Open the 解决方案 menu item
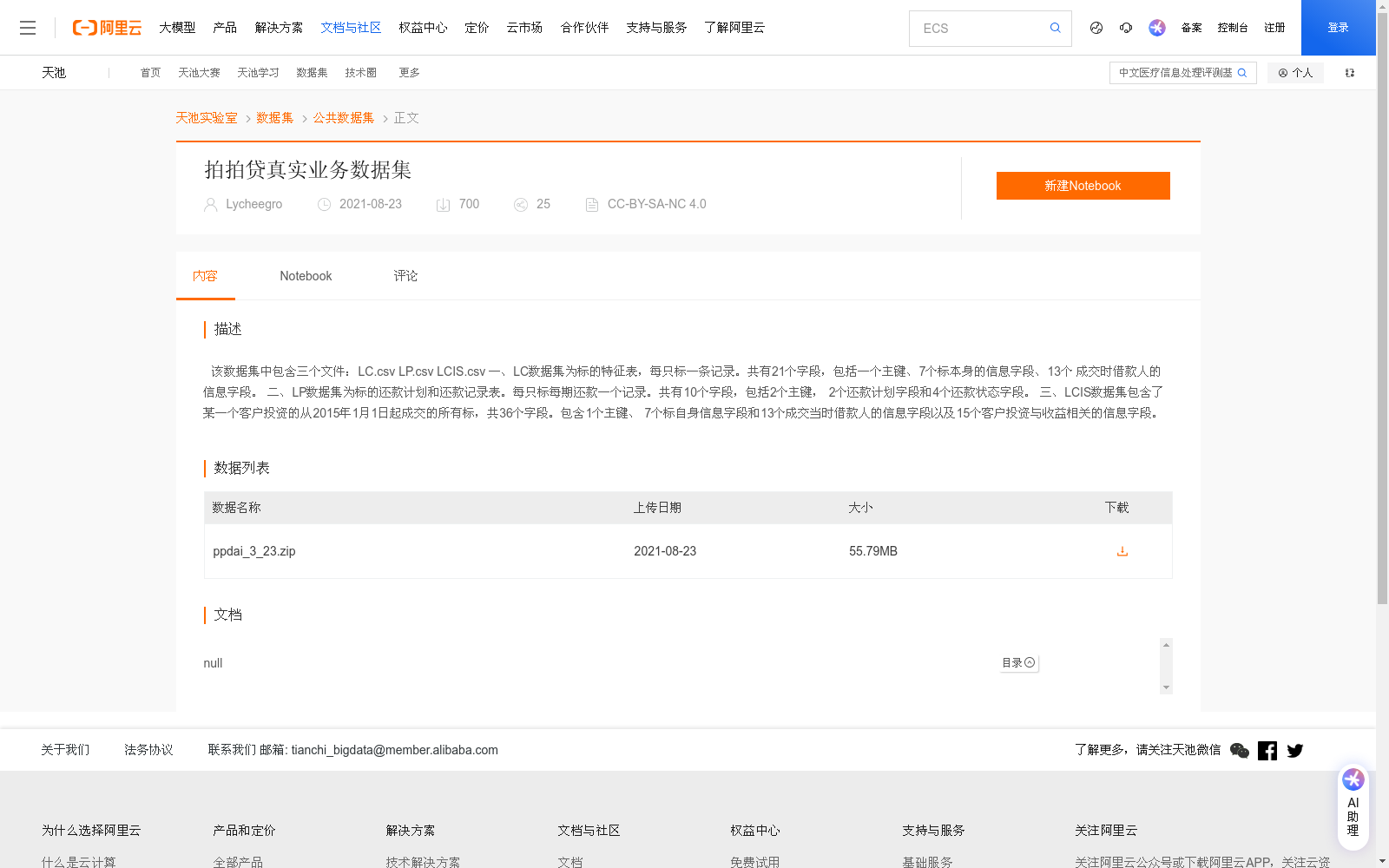This screenshot has width=1389, height=868. (x=279, y=28)
